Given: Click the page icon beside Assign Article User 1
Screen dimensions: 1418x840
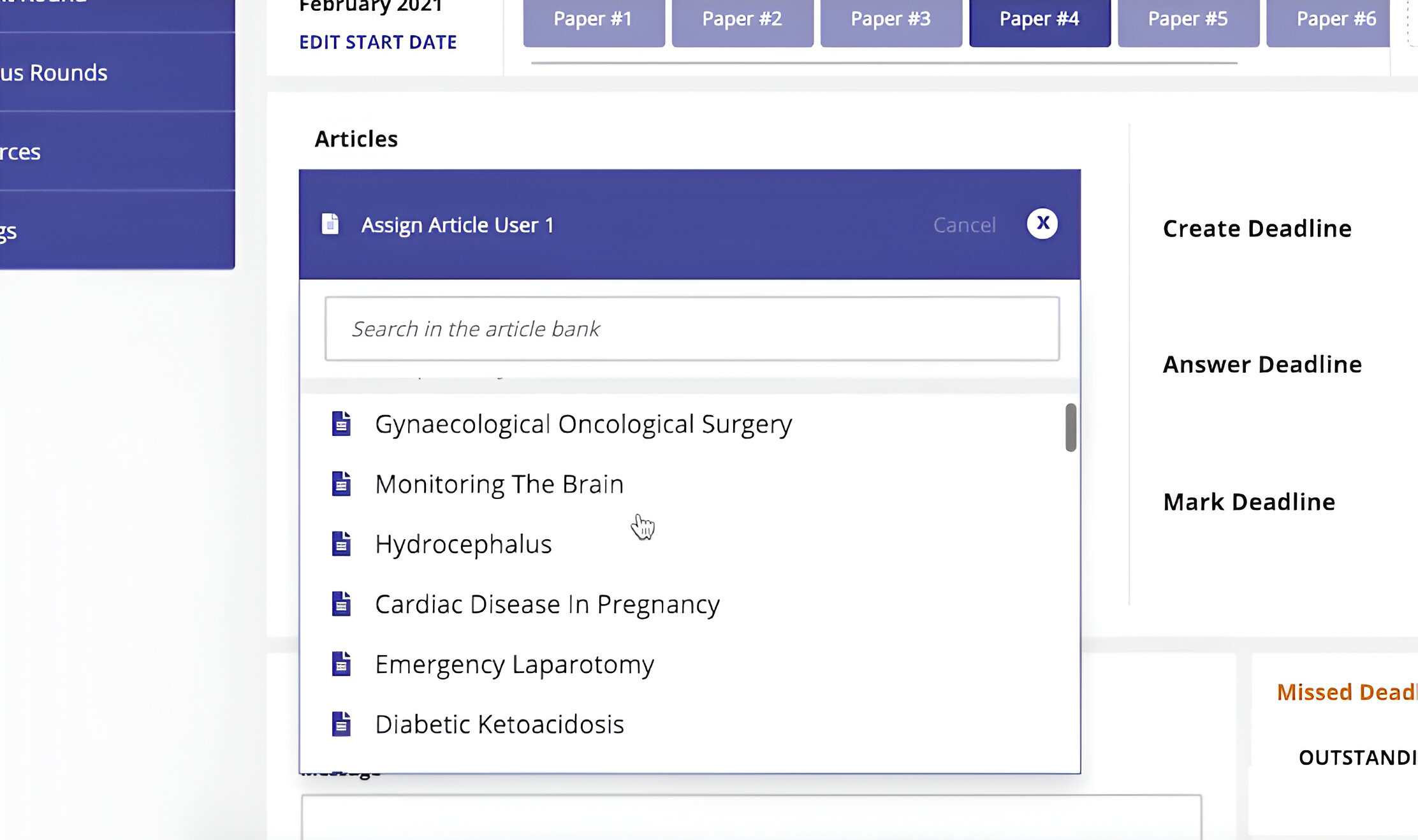Looking at the screenshot, I should [330, 224].
